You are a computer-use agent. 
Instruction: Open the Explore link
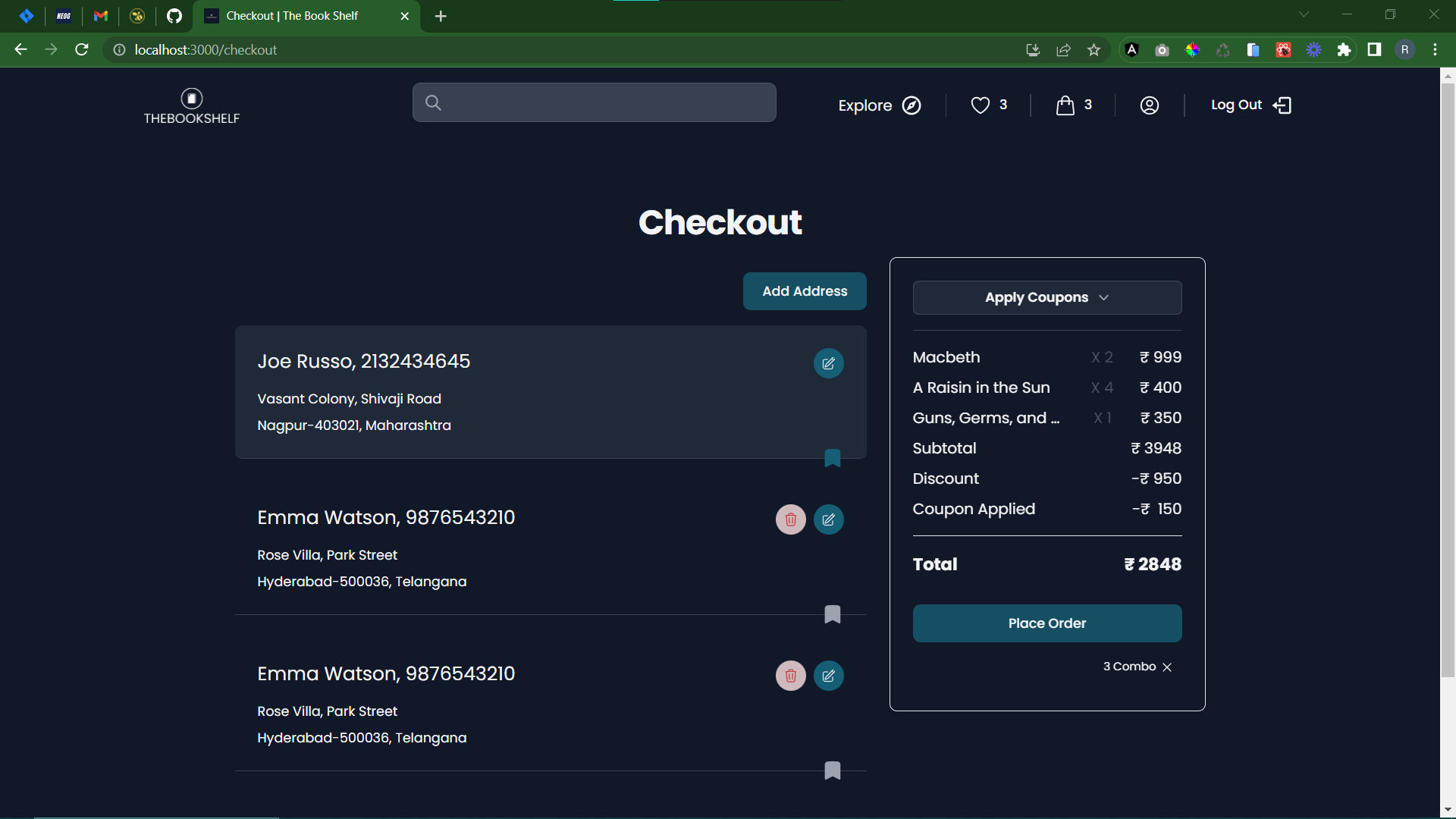pos(880,105)
